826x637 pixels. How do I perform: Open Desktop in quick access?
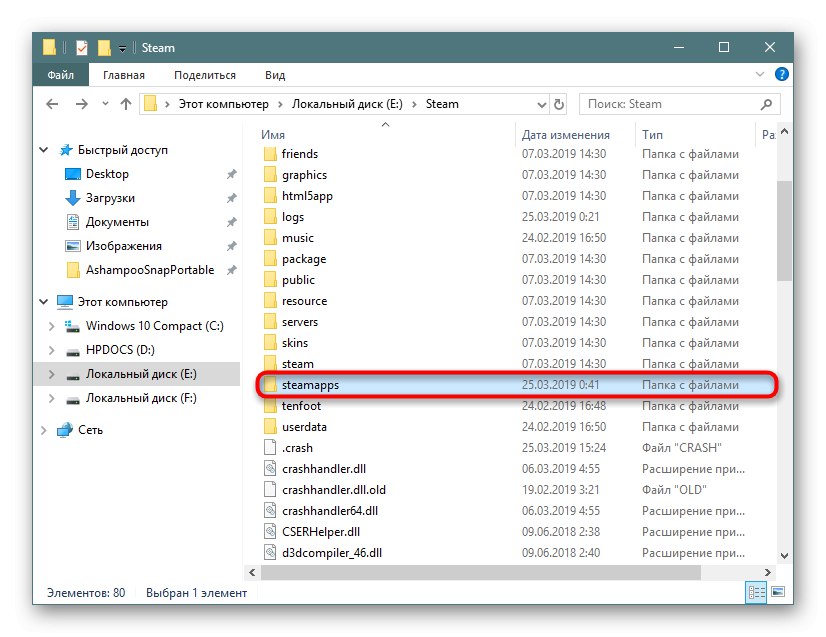pos(107,174)
